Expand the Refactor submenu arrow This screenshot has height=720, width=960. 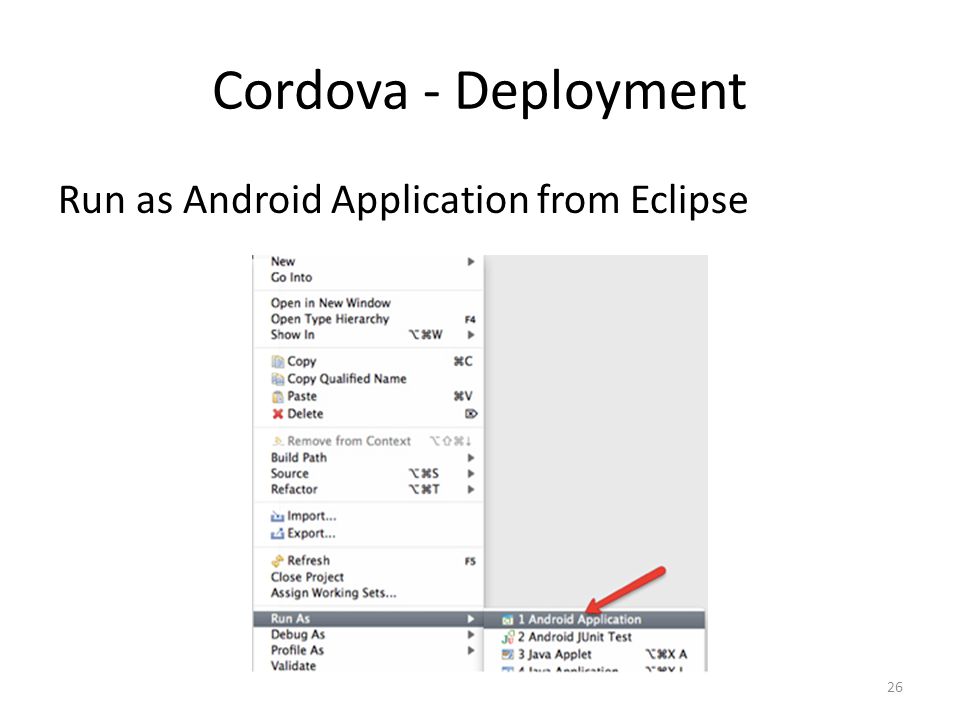471,490
